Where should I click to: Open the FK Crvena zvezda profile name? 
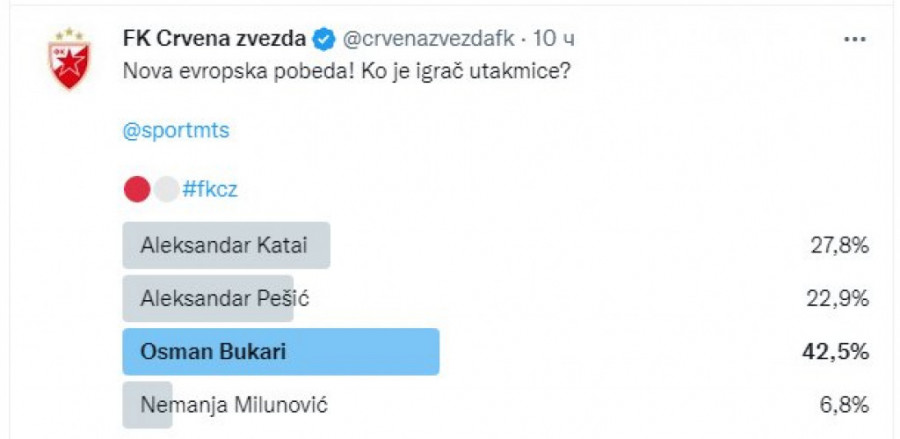[214, 39]
